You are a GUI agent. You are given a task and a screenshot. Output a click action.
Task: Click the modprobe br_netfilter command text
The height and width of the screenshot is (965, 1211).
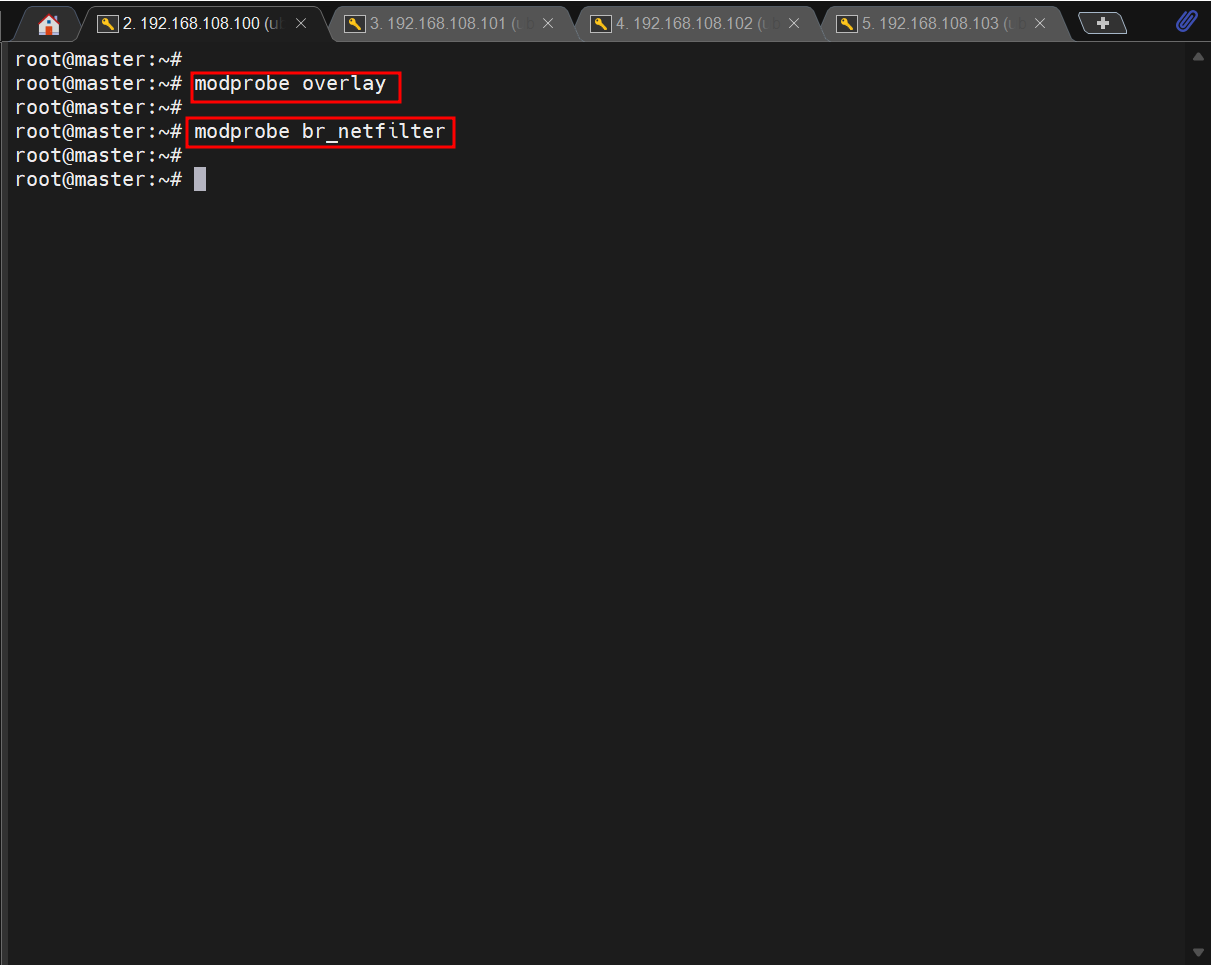[320, 132]
